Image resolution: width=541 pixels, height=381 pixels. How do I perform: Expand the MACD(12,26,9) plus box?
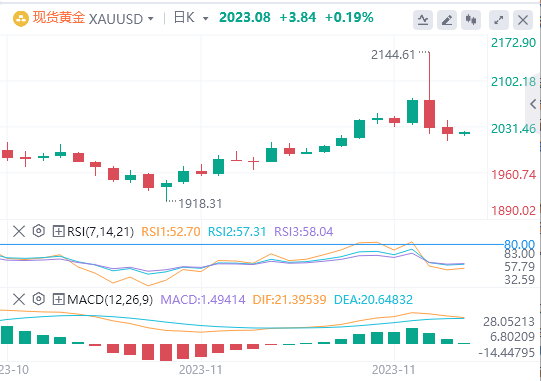[x=59, y=299]
